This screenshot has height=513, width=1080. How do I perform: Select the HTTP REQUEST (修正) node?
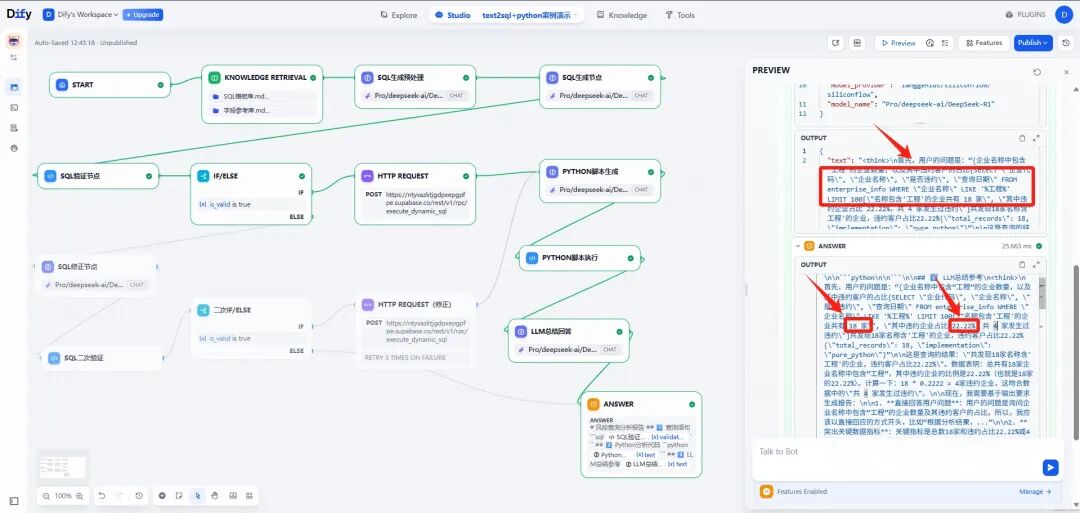415,331
